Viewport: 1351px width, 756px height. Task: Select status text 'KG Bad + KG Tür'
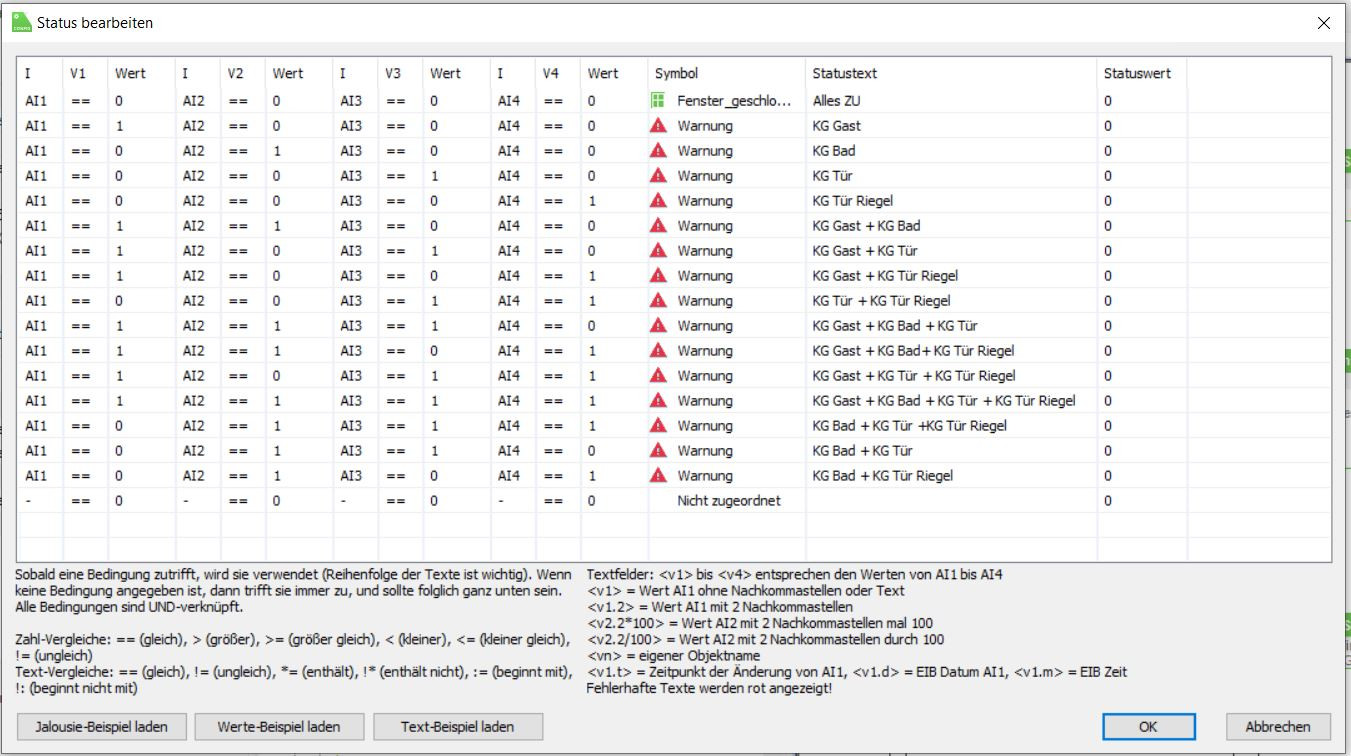click(x=863, y=451)
